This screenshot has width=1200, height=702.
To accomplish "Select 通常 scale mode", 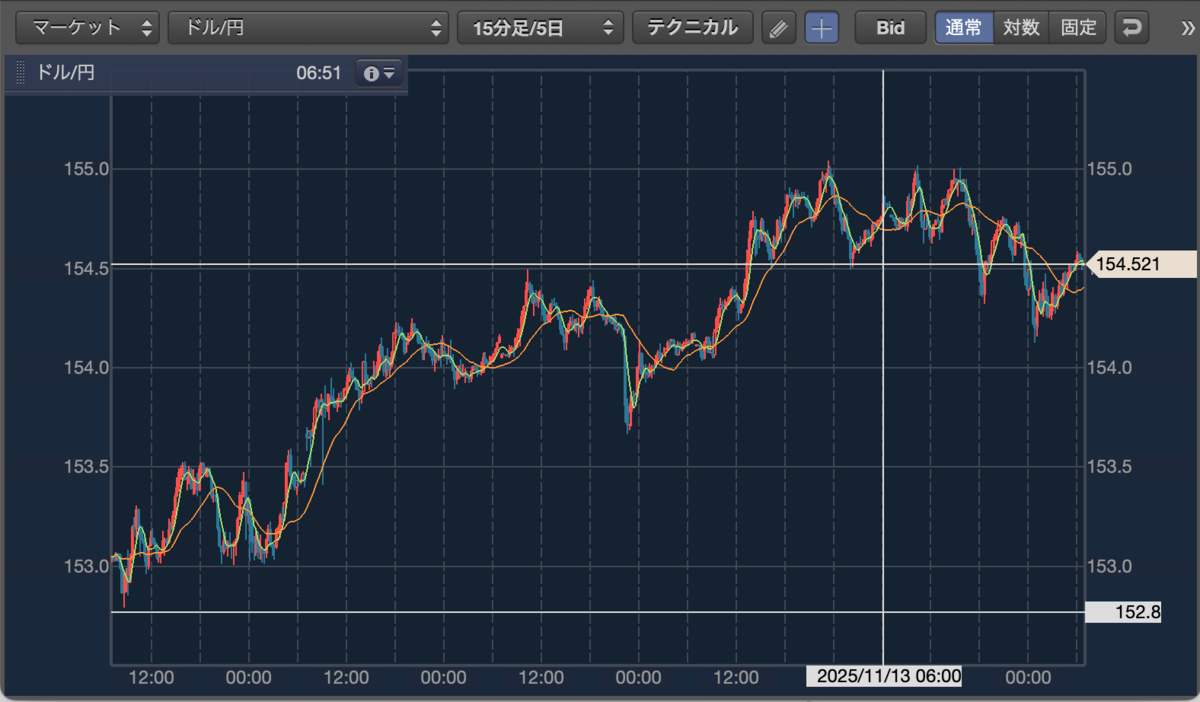I will (964, 28).
